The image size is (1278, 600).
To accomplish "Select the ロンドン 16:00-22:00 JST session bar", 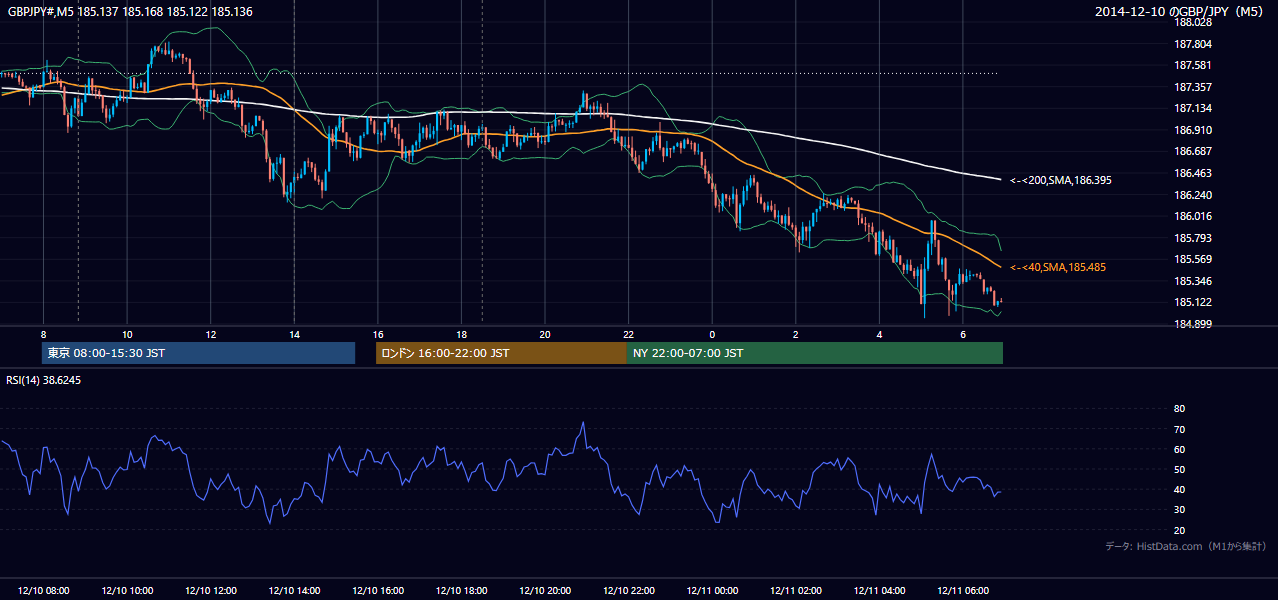I will click(501, 353).
